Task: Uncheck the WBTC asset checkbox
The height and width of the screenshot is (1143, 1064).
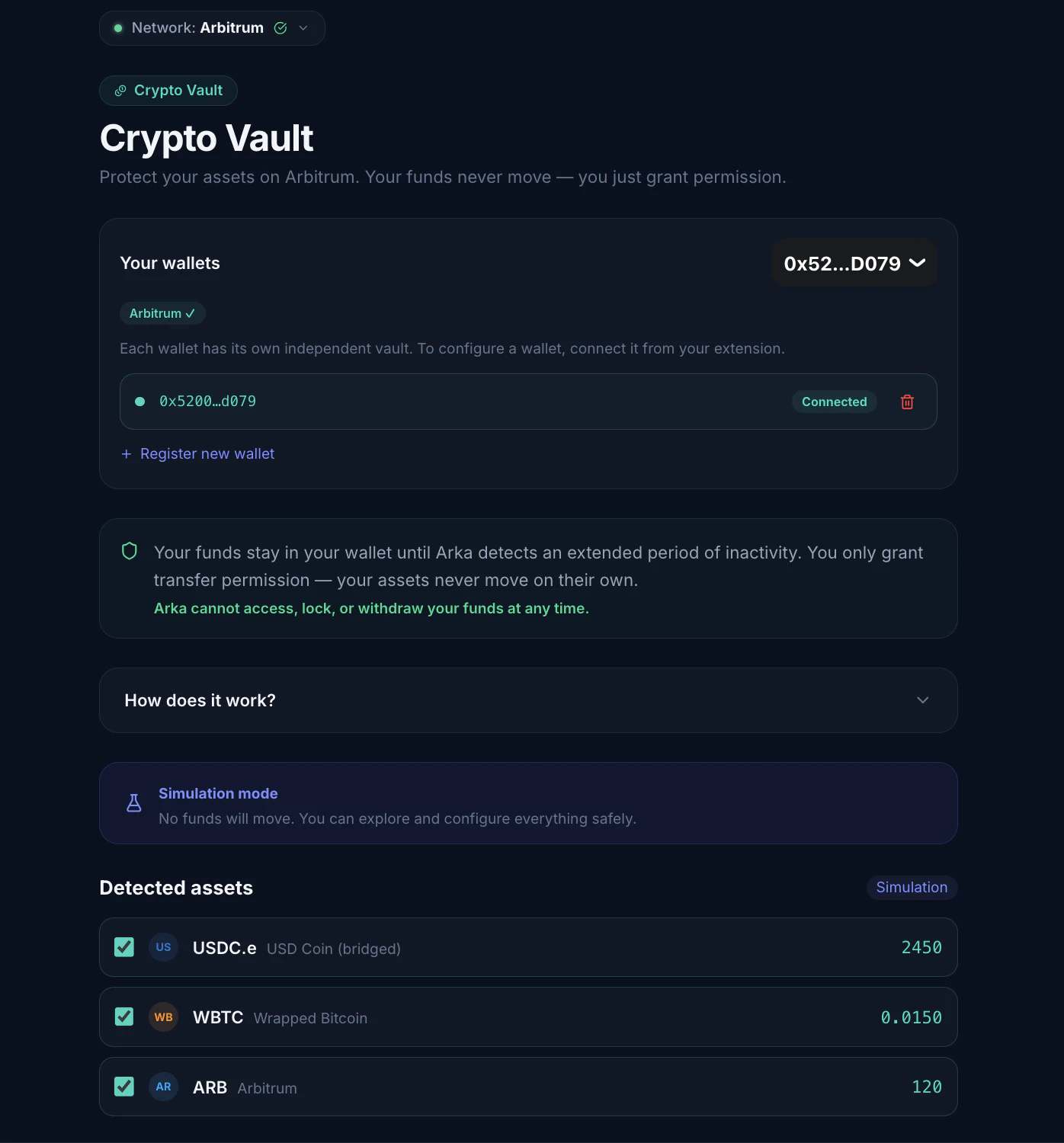Action: click(x=124, y=1017)
